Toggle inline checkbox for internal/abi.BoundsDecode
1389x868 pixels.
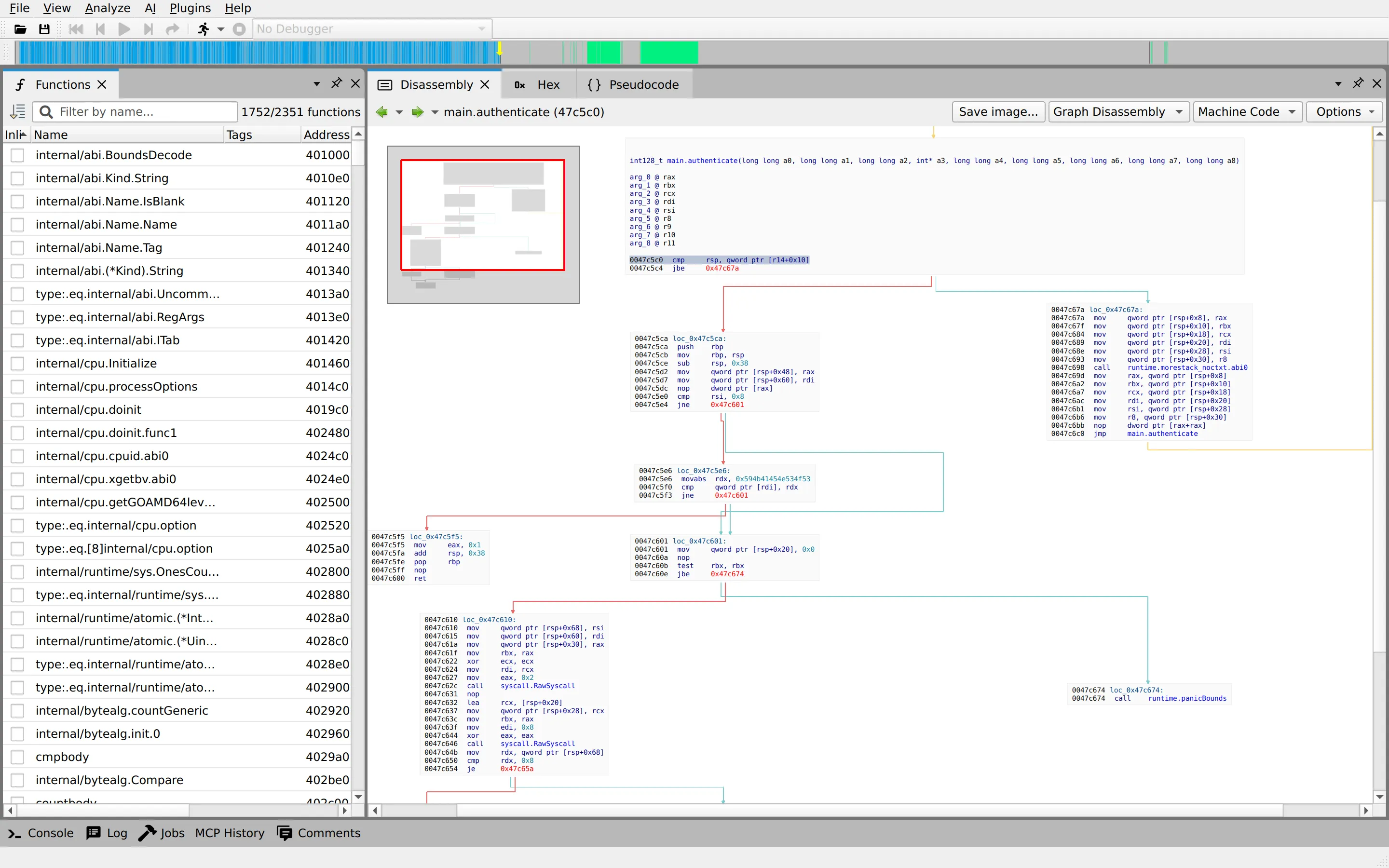pyautogui.click(x=18, y=155)
